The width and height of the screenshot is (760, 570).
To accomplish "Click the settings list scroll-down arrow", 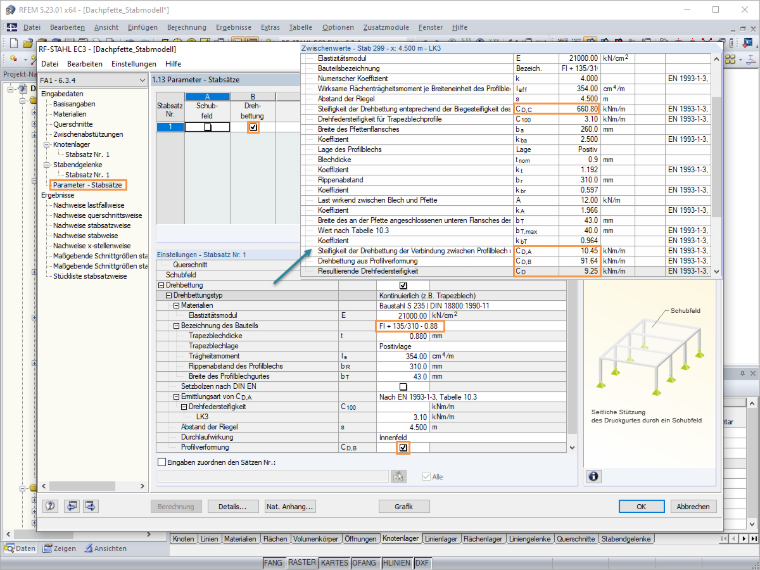I will click(x=572, y=448).
